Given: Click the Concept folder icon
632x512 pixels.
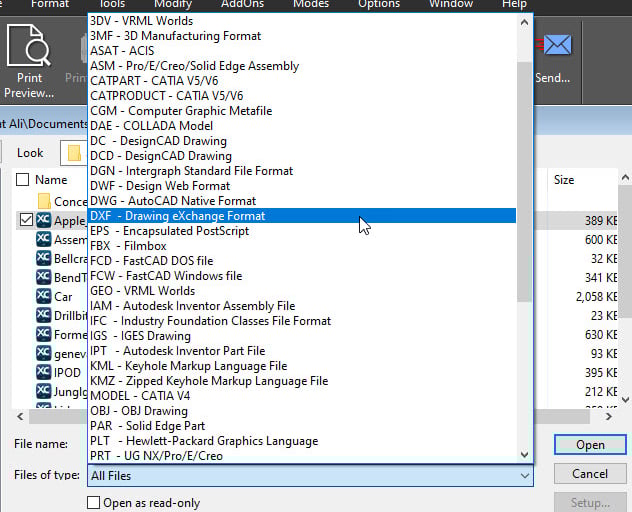Looking at the screenshot, I should pyautogui.click(x=44, y=201).
